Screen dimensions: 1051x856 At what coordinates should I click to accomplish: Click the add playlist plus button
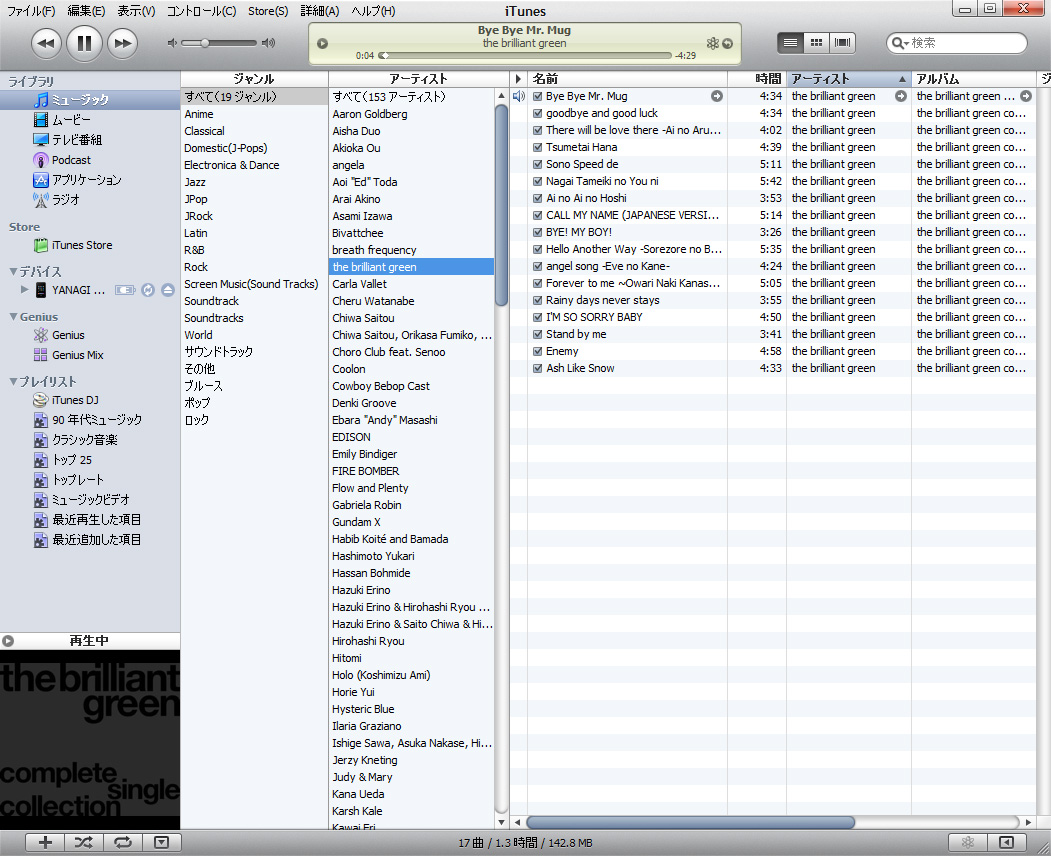[x=45, y=843]
